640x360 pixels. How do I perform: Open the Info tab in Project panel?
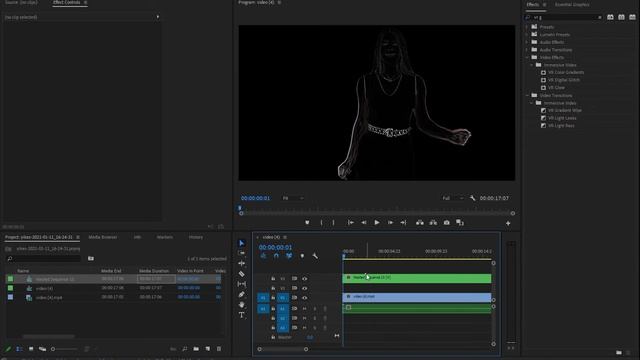click(137, 237)
